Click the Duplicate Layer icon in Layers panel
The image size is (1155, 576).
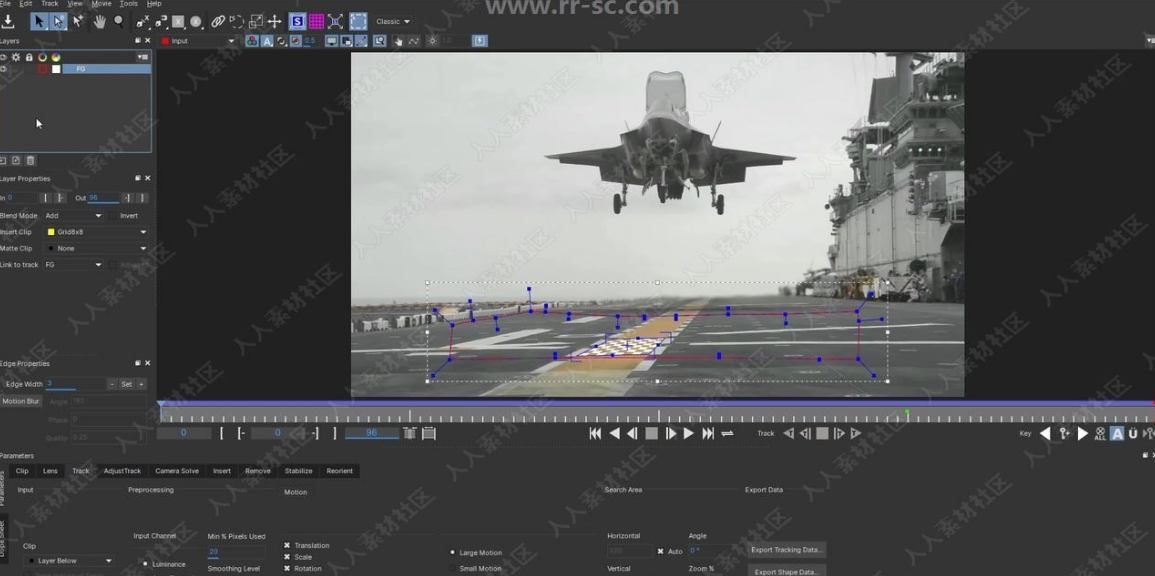16,161
